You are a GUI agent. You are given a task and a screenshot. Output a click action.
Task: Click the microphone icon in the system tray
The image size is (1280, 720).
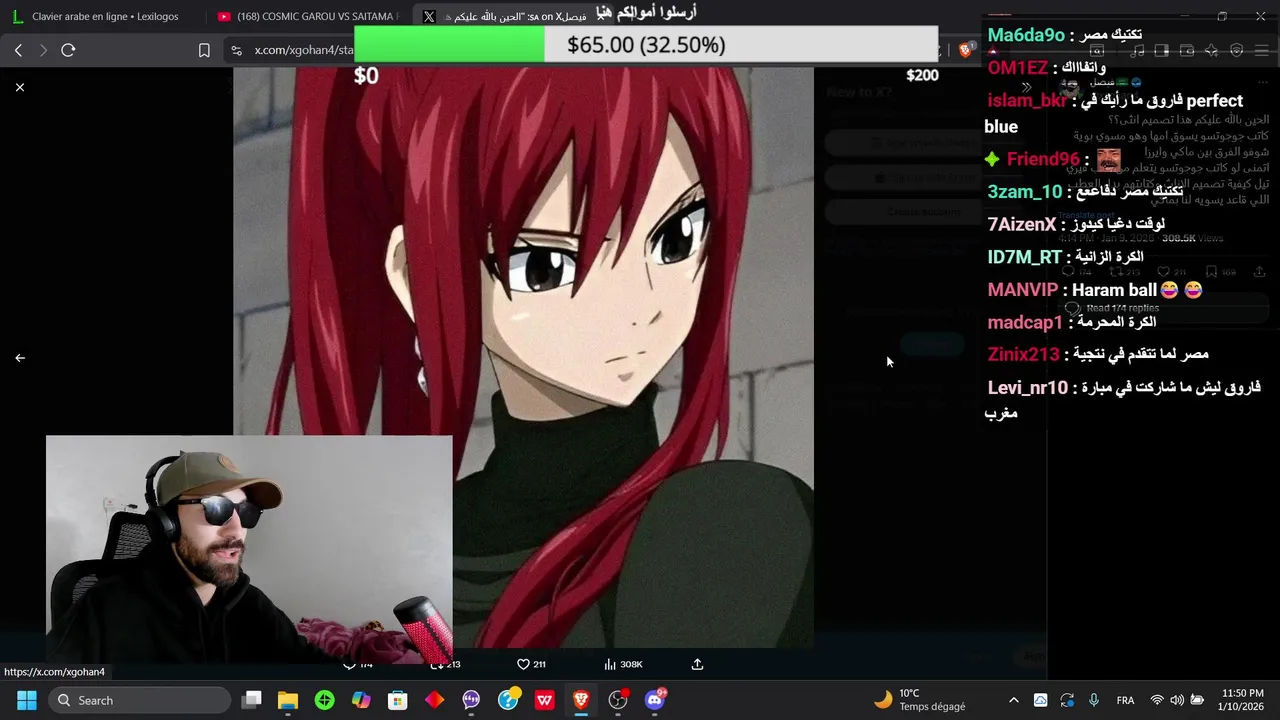click(x=1094, y=700)
